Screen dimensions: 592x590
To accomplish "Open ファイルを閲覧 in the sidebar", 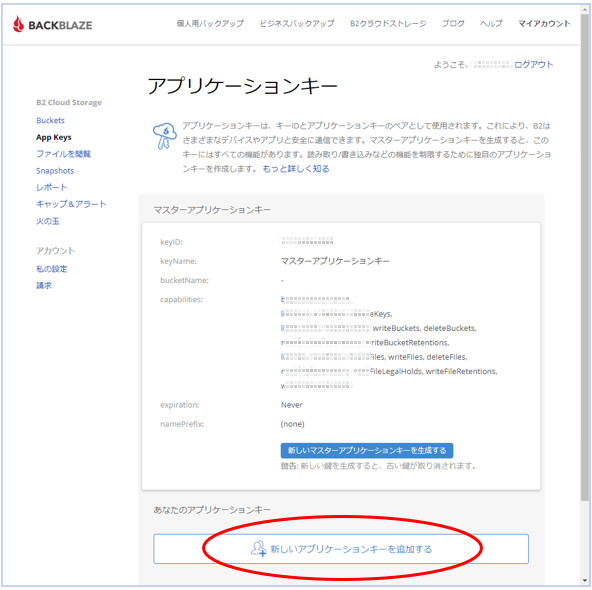I will [63, 154].
